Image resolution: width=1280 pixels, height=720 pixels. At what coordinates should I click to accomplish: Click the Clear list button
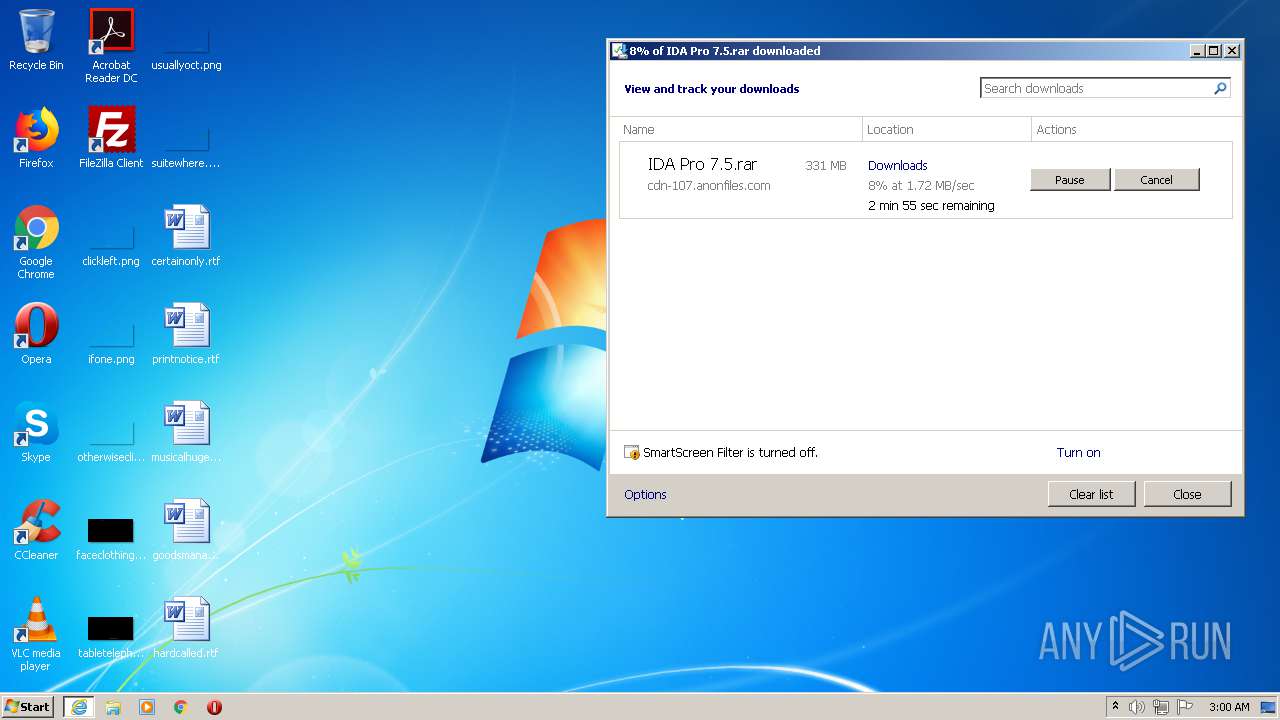click(1091, 494)
